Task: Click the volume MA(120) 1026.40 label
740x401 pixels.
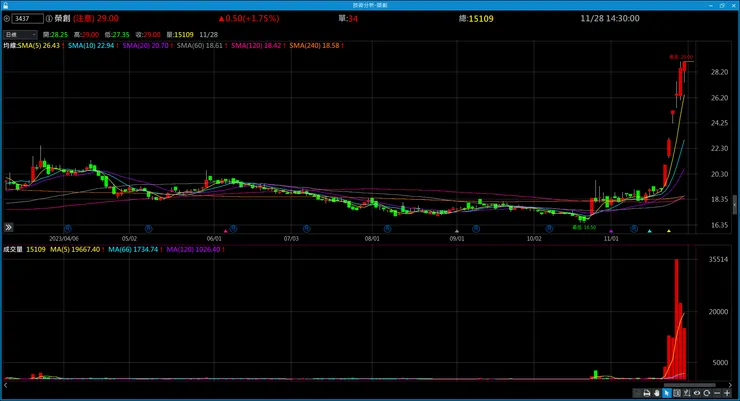Action: (193, 250)
